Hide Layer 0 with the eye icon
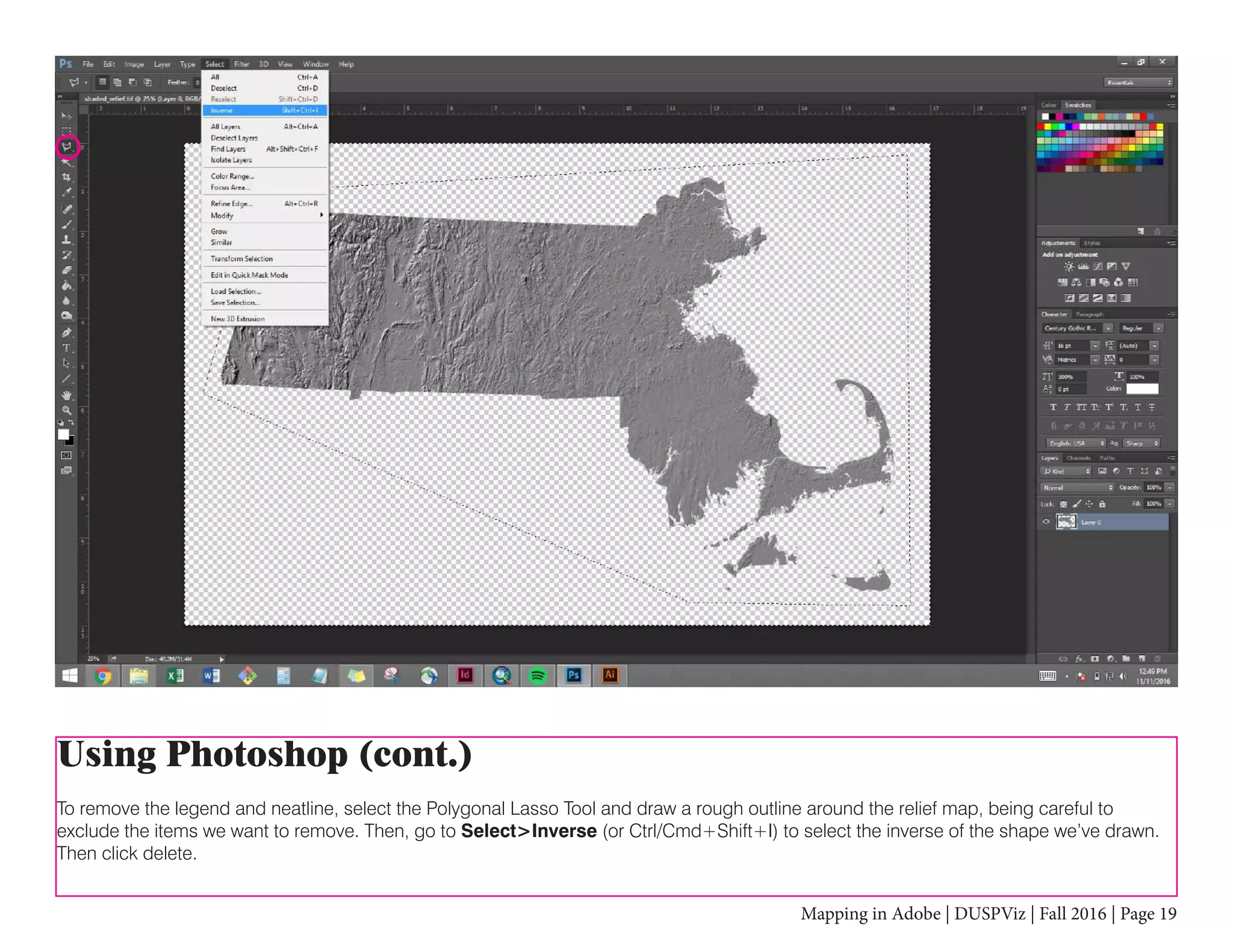This screenshot has width=1233, height=952. (x=1046, y=522)
